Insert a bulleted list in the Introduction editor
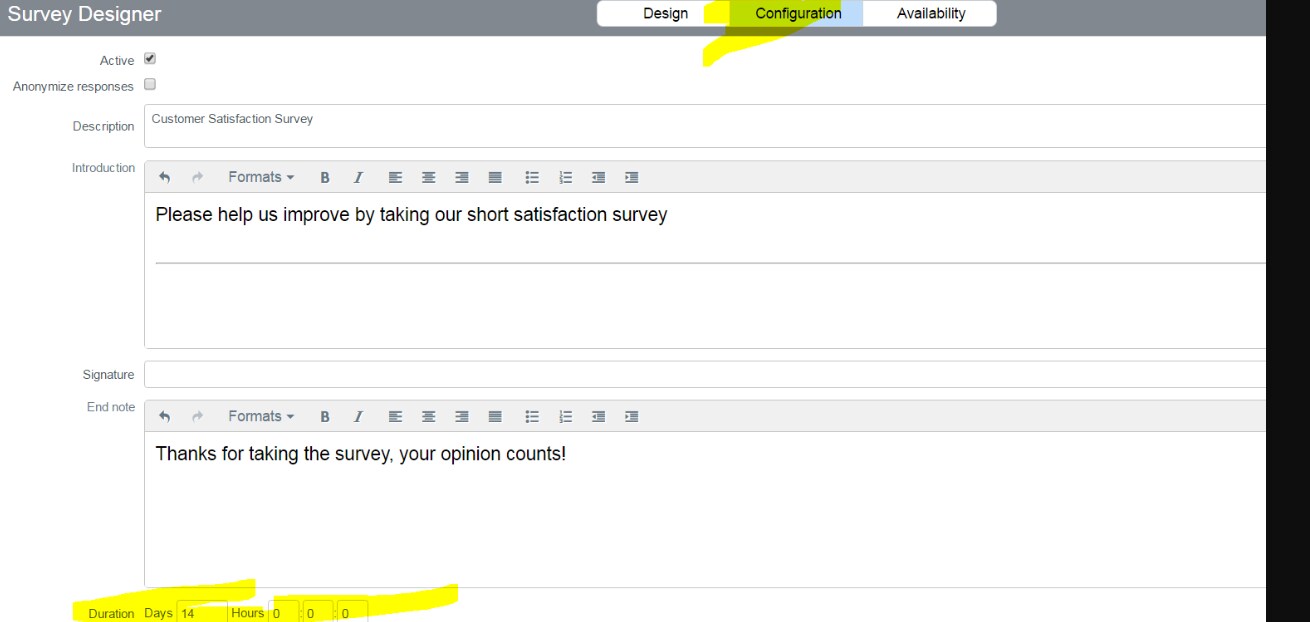This screenshot has width=1310, height=622. [532, 177]
